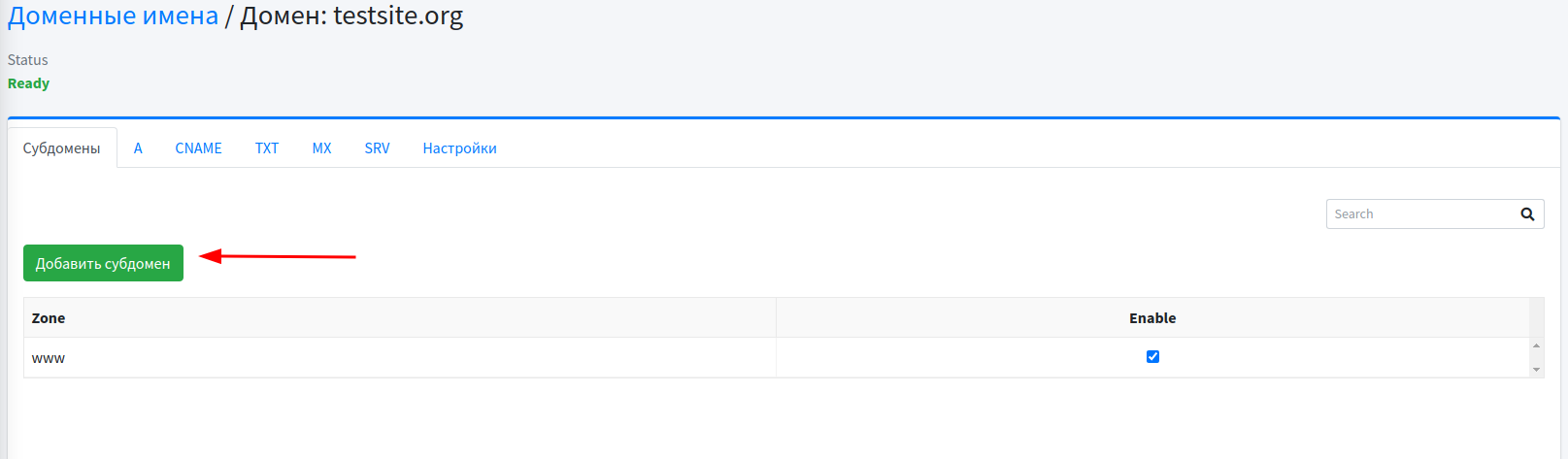1568x459 pixels.
Task: Select the MX tab
Action: (x=321, y=148)
